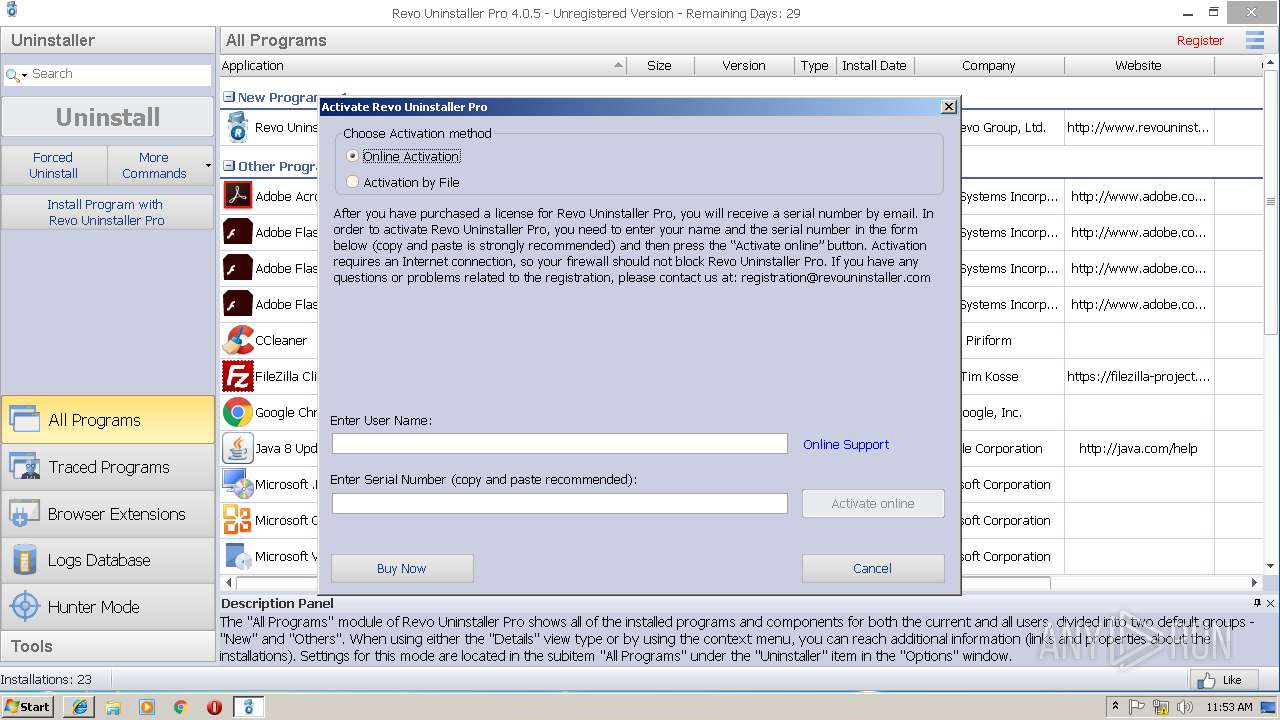Click the Java 8 Update program icon
The height and width of the screenshot is (720, 1280).
click(x=238, y=448)
